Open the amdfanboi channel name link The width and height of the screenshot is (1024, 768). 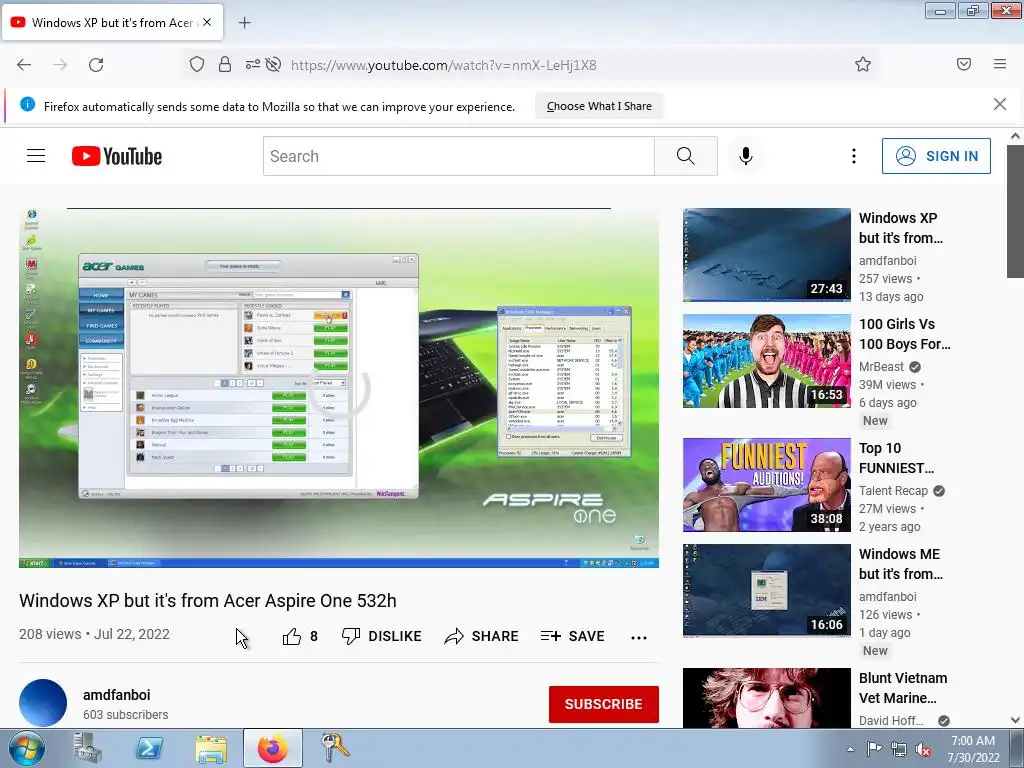pyautogui.click(x=116, y=695)
